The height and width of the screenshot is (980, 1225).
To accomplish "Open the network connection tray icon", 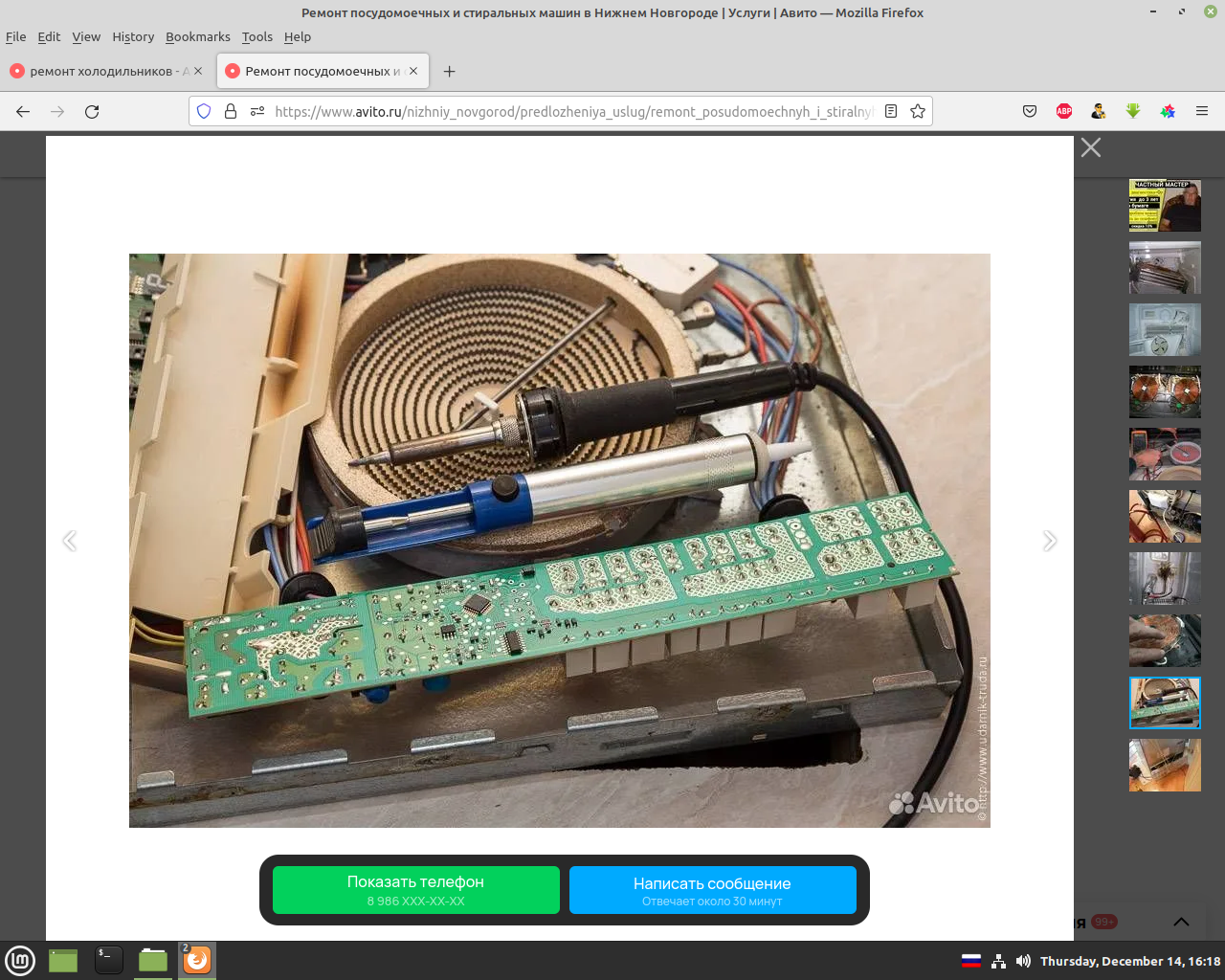I will pyautogui.click(x=998, y=961).
